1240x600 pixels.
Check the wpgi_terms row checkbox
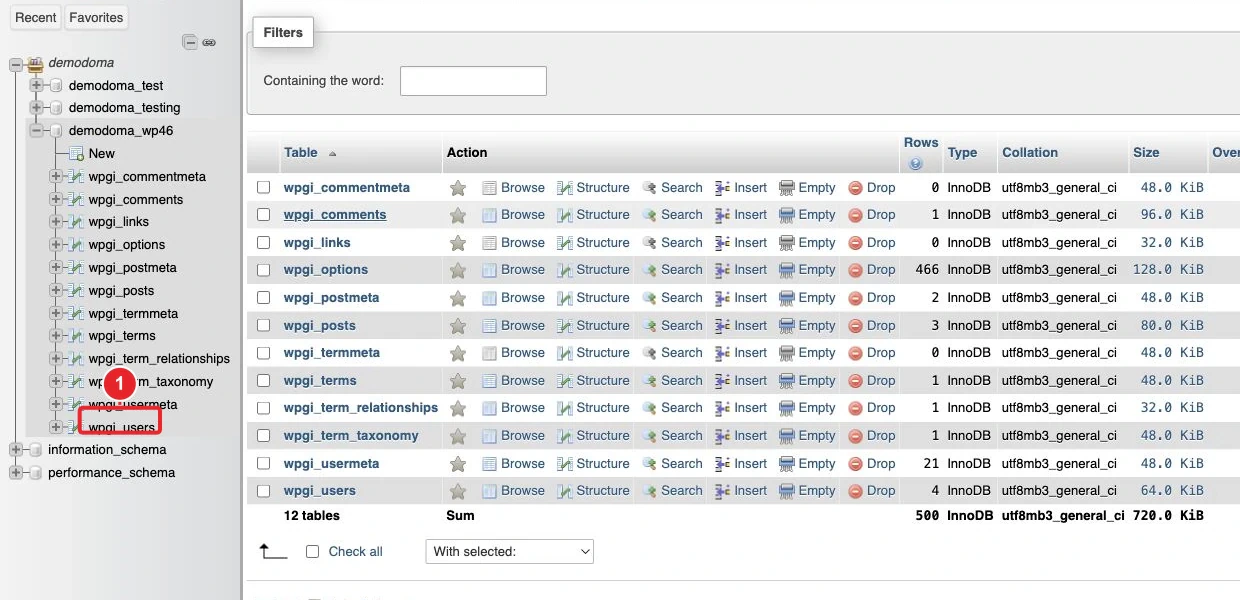(264, 381)
